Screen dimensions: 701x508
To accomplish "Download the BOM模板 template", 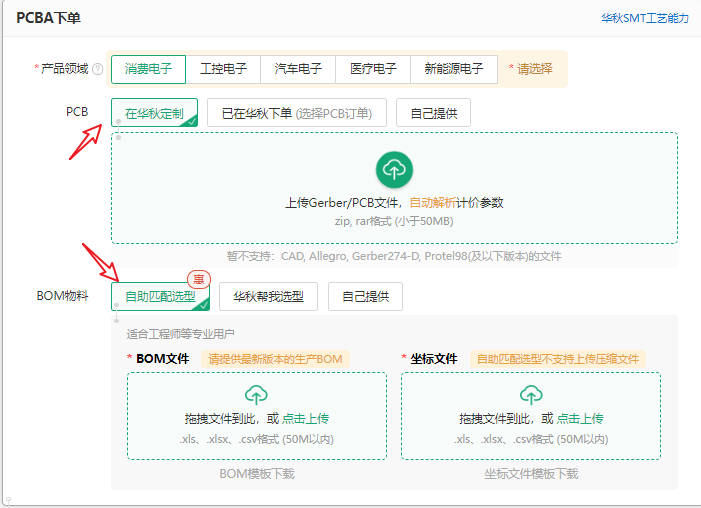I will coord(257,474).
